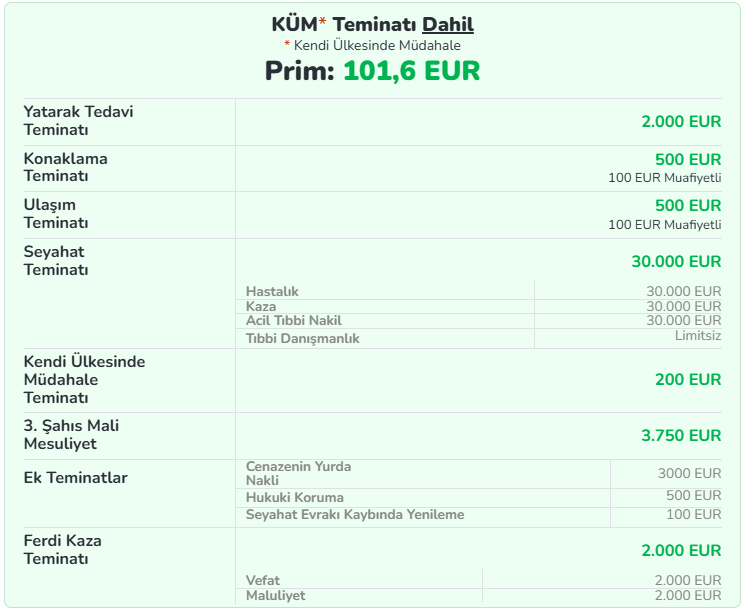Select the Ferdi Kaza Teminatı label
Image resolution: width=742 pixels, height=610 pixels.
pos(62,549)
